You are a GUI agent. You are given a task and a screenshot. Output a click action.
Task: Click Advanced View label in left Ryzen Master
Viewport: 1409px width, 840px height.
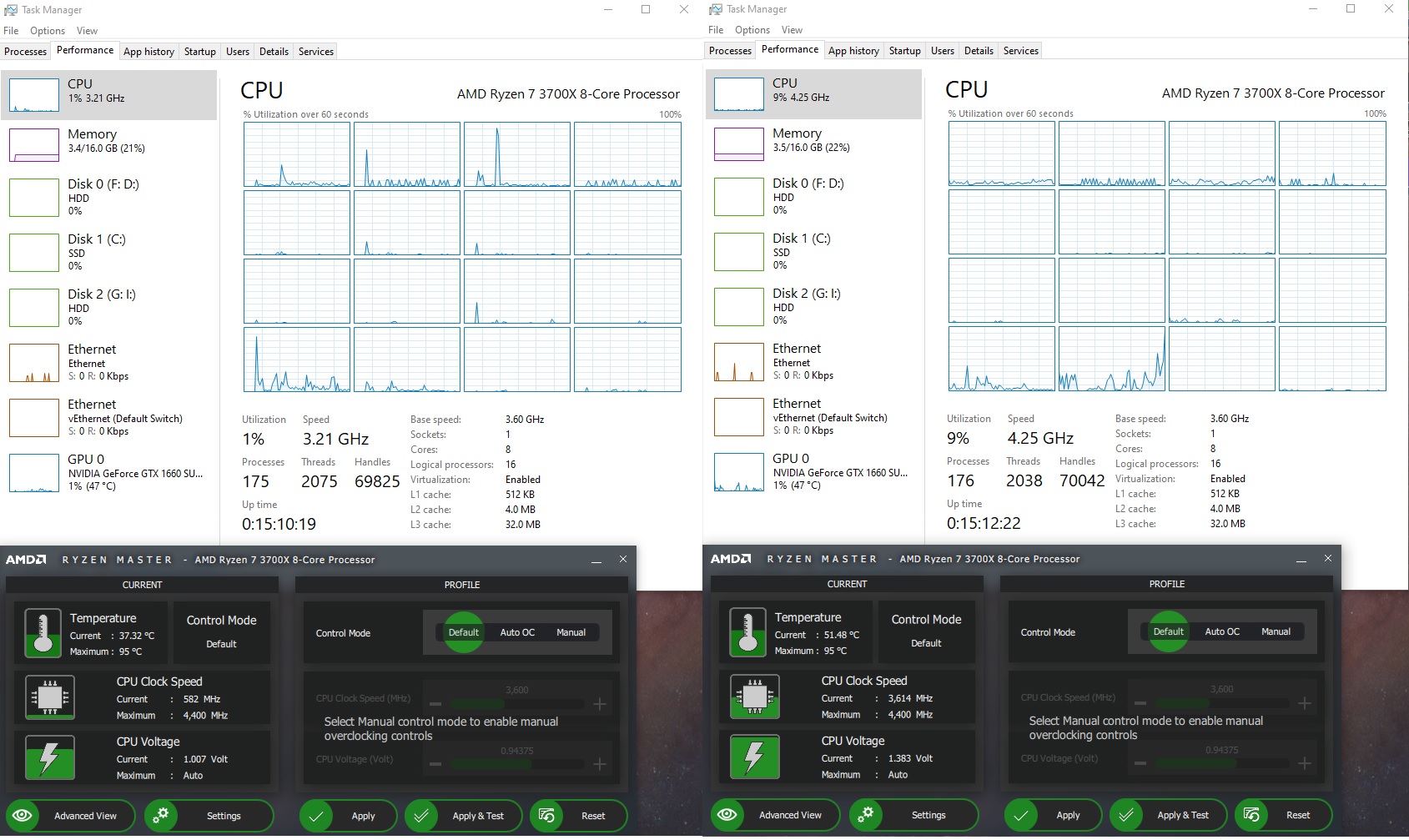(85, 816)
